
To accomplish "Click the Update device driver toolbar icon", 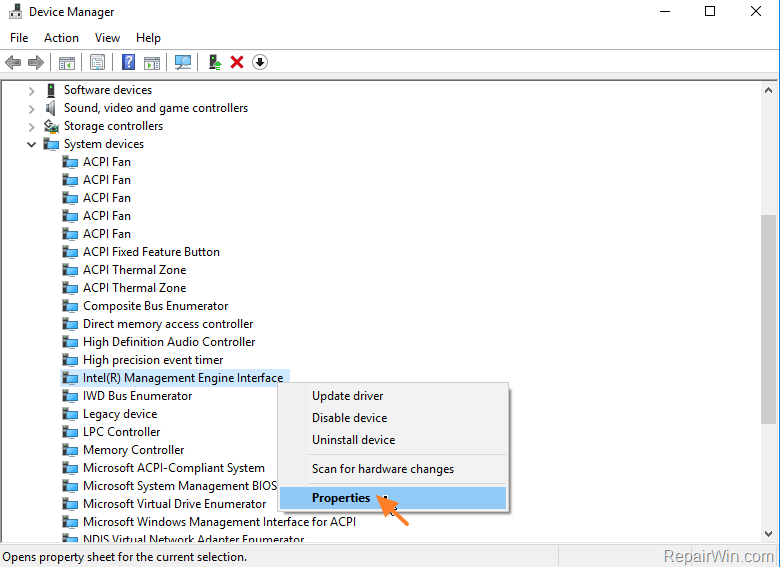I will (215, 62).
